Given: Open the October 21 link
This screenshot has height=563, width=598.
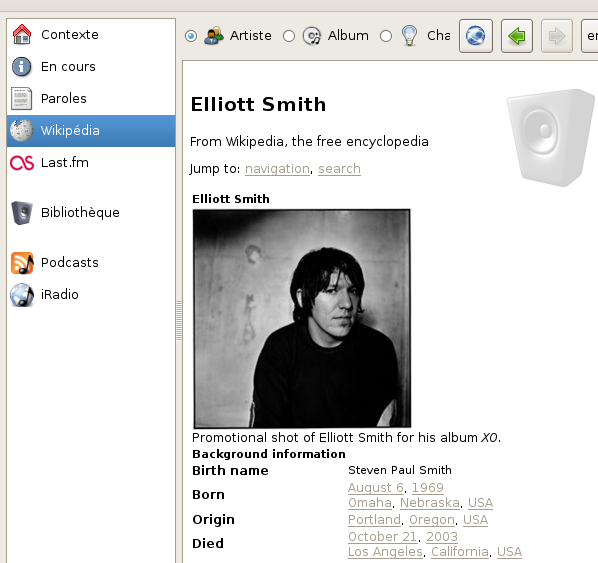Looking at the screenshot, I should 383,537.
